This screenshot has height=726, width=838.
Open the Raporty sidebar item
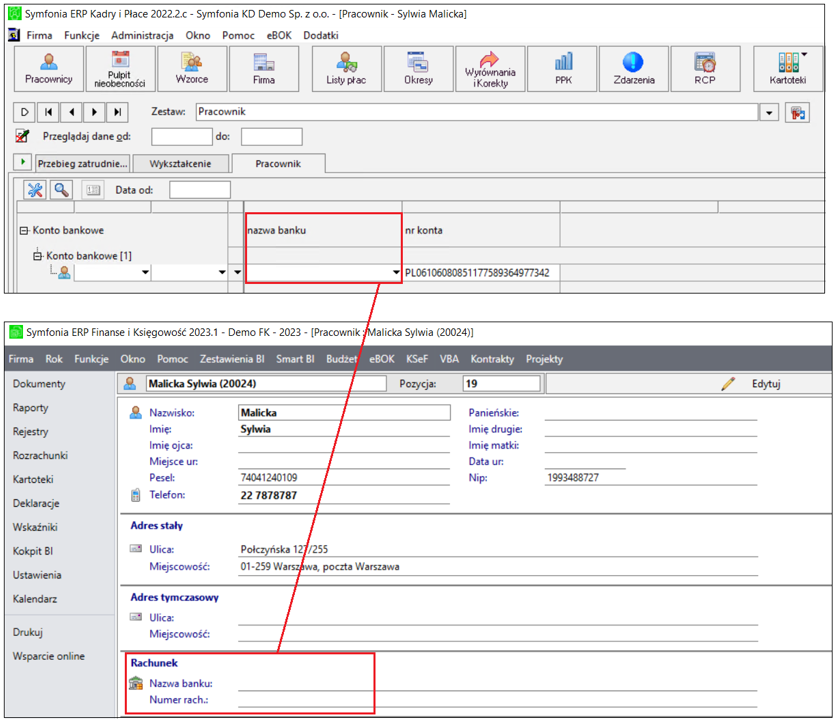30,408
